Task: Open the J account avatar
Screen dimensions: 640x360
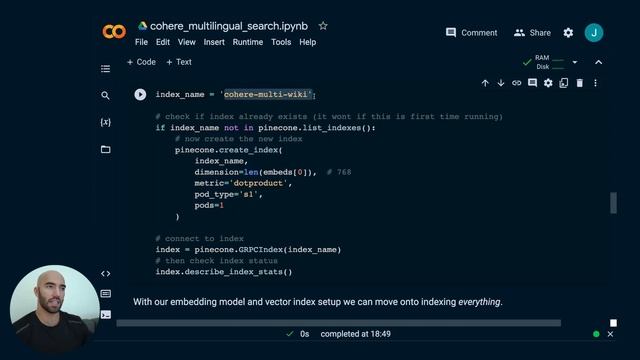Action: [593, 33]
